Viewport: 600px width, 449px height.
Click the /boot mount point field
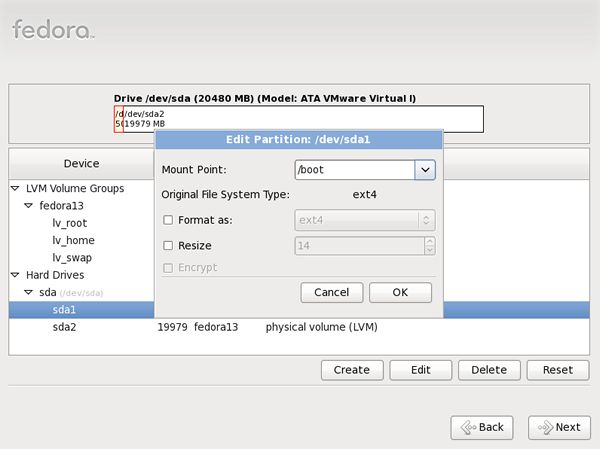355,170
